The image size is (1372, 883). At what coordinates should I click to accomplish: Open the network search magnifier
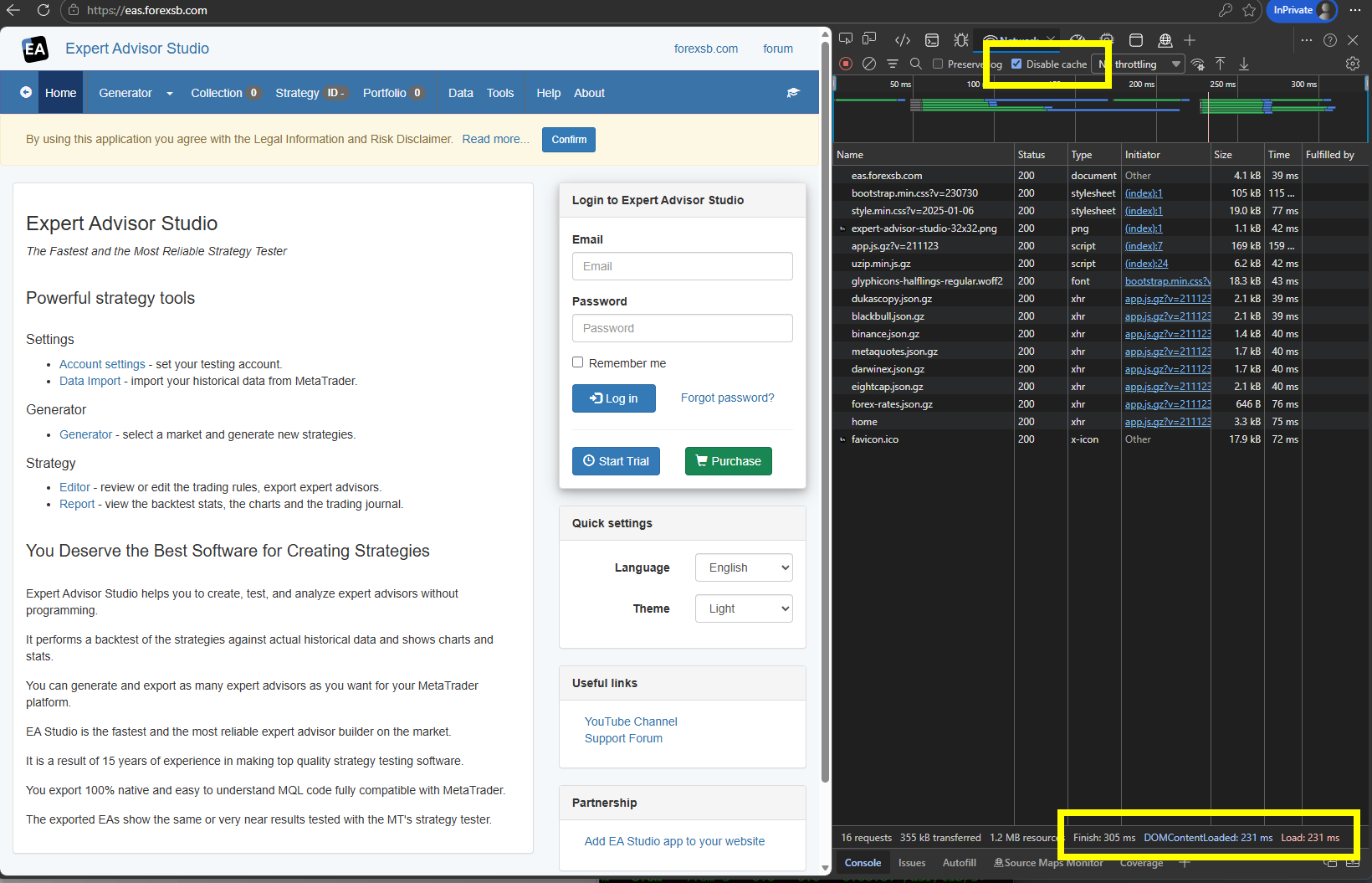pyautogui.click(x=916, y=64)
